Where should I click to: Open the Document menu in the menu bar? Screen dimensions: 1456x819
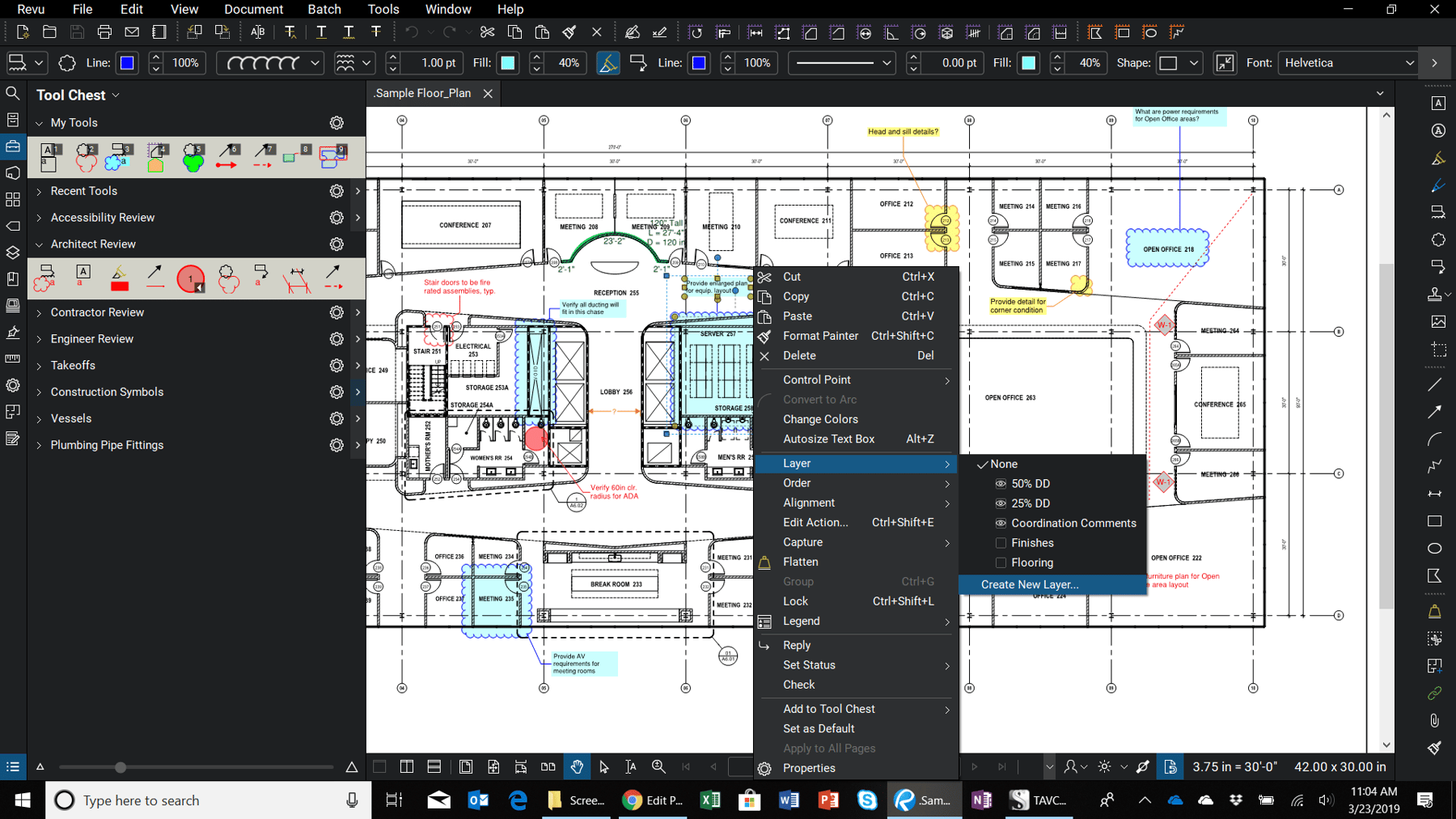point(253,9)
